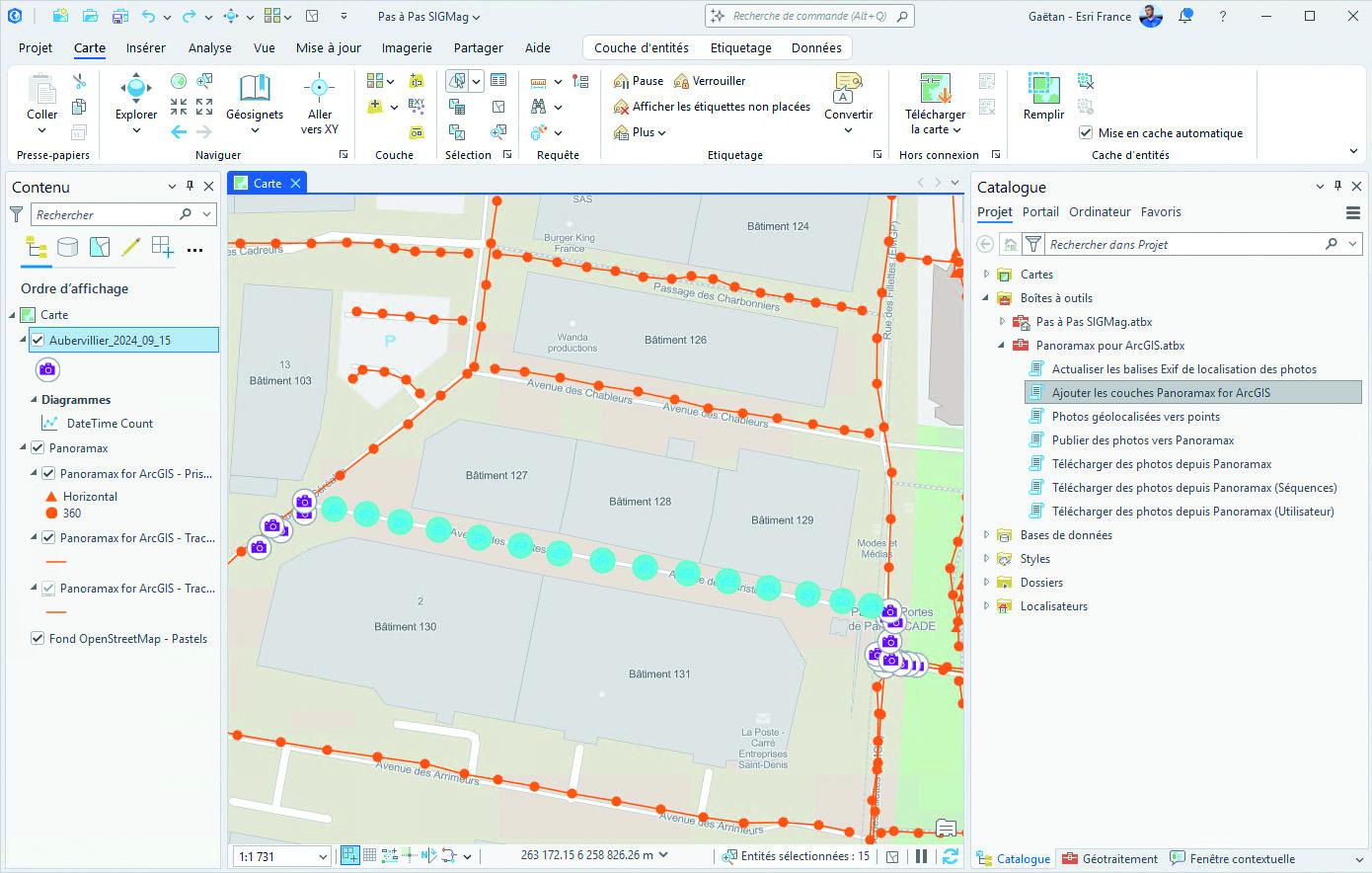The height and width of the screenshot is (873, 1372).
Task: Click the Pause labeling button
Action: click(639, 81)
